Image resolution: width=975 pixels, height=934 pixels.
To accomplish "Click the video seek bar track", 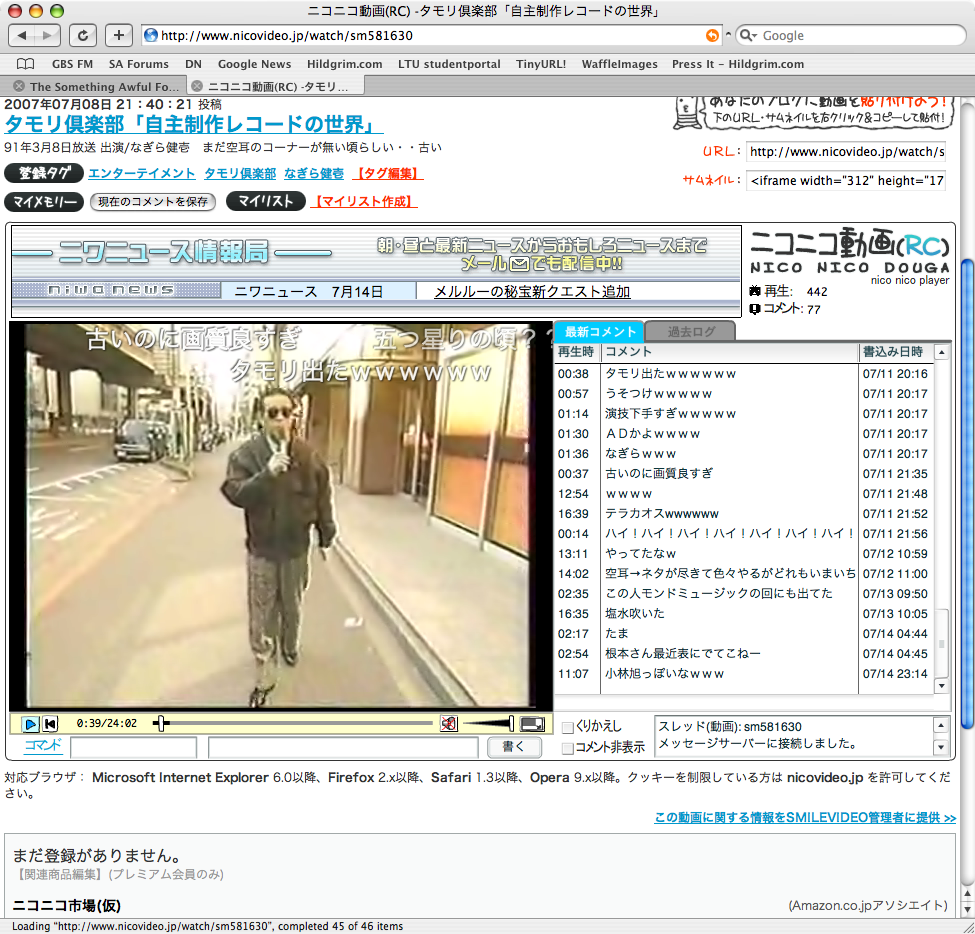I will tap(300, 724).
